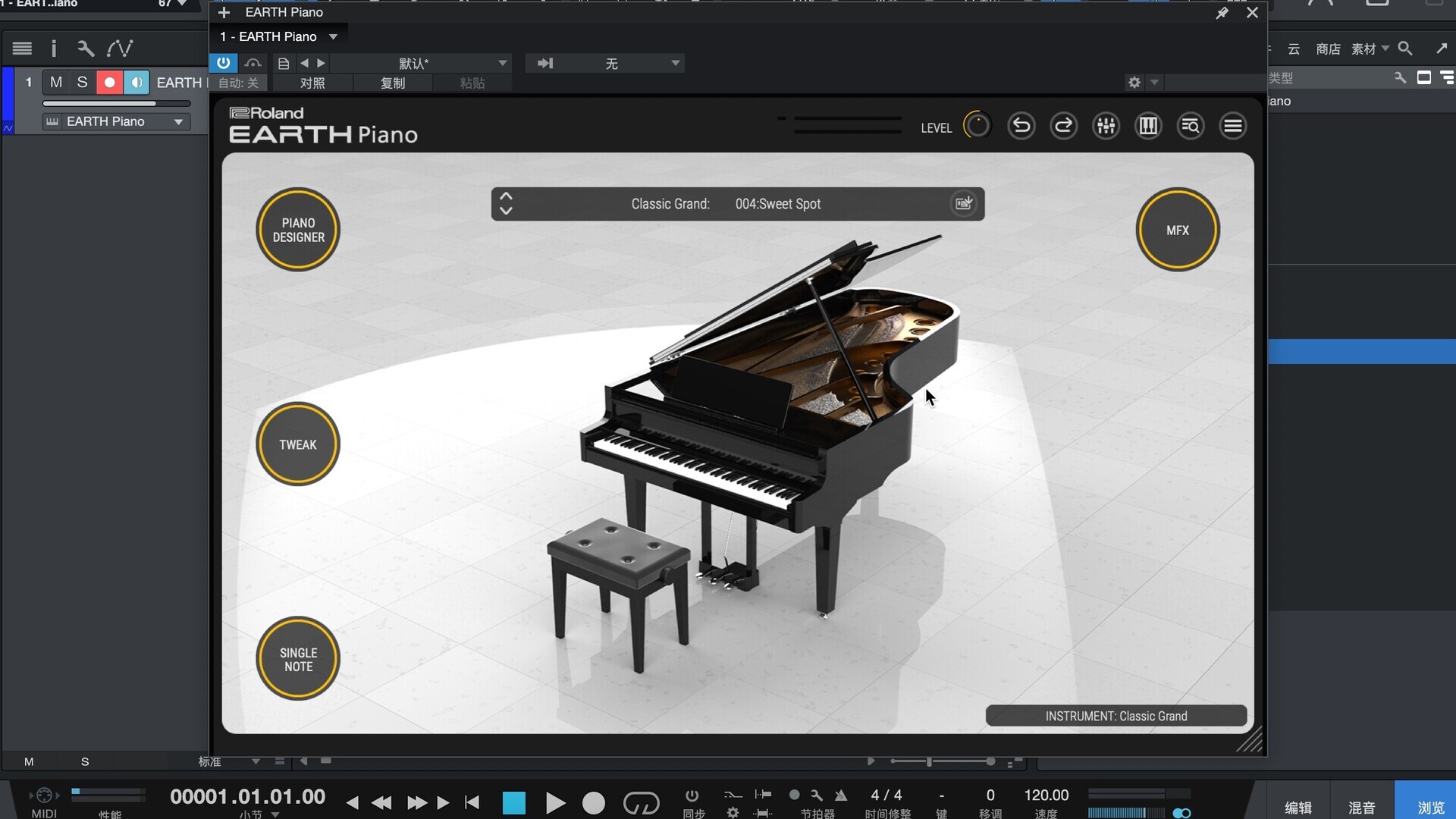Toggle record arm on track 1
1456x819 pixels.
tap(109, 82)
